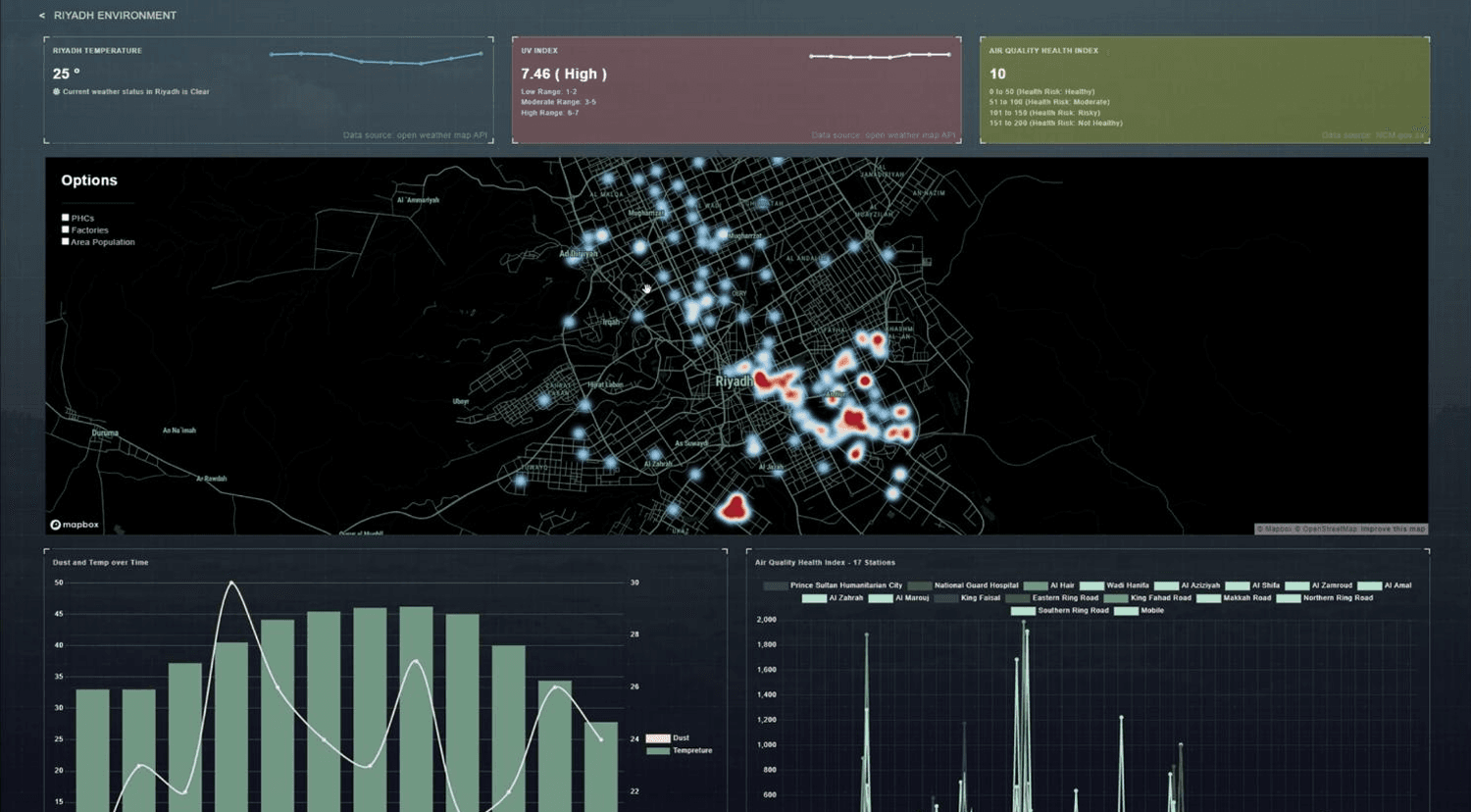Viewport: 1471px width, 812px height.
Task: Click the Al Zamroud color swatch
Action: click(x=1296, y=585)
